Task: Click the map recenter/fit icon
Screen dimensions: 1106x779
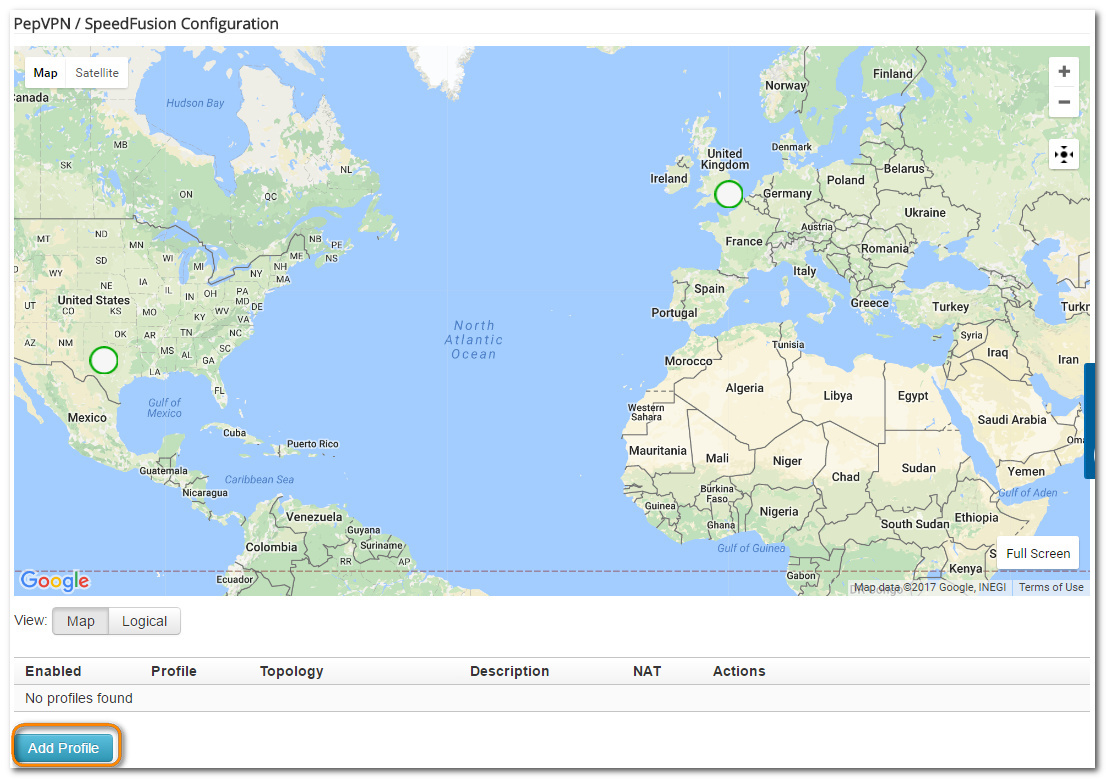Action: tap(1063, 154)
